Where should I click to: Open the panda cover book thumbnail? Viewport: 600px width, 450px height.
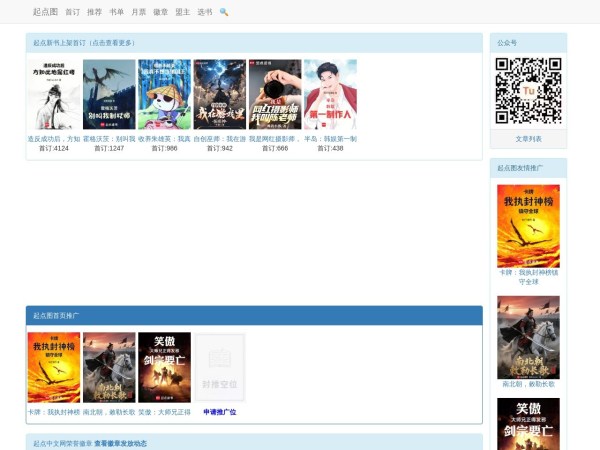point(164,95)
